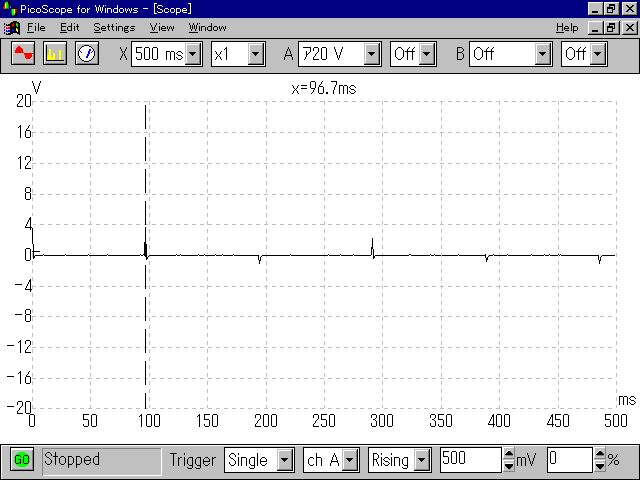Click the x=96.7ms cursor readout
Viewport: 640px width, 480px height.
[324, 88]
